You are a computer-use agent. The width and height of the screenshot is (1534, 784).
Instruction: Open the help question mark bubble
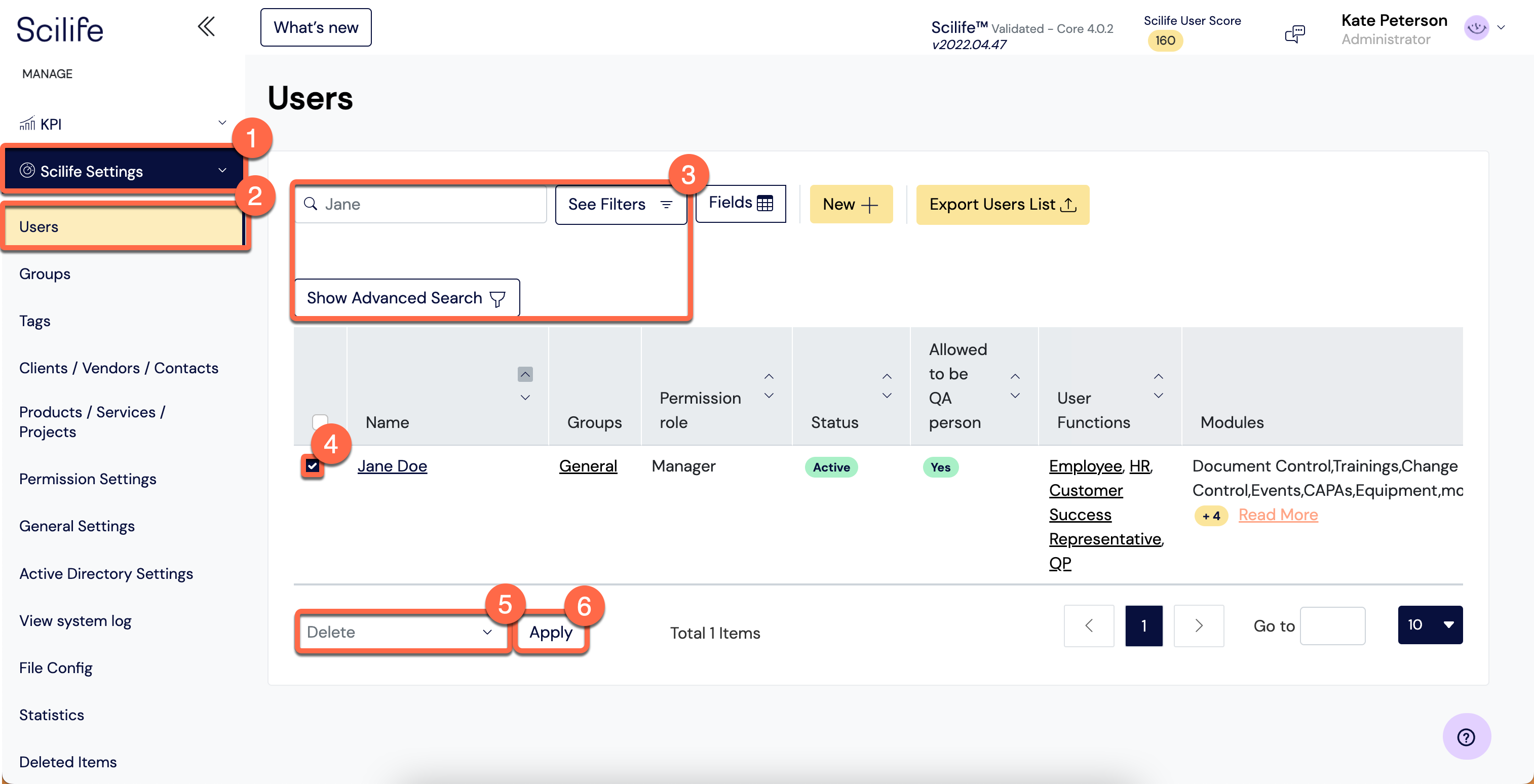click(x=1466, y=737)
